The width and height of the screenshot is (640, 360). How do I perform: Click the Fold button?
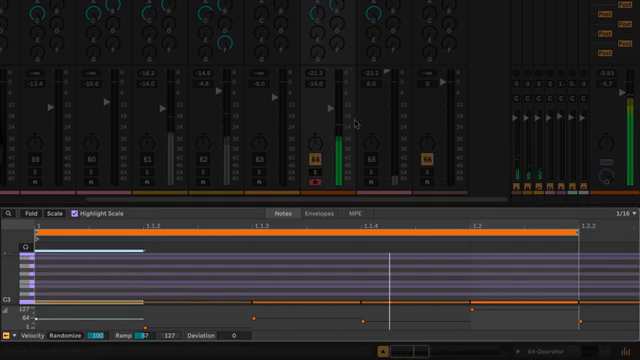[x=31, y=213]
